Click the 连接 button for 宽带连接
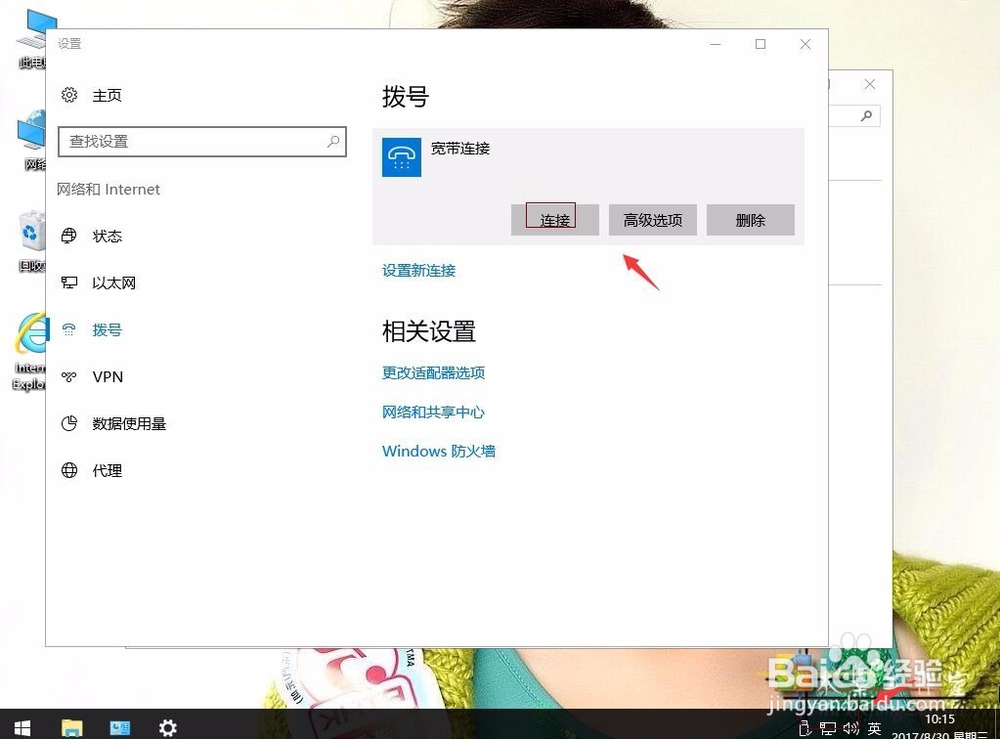 [554, 219]
